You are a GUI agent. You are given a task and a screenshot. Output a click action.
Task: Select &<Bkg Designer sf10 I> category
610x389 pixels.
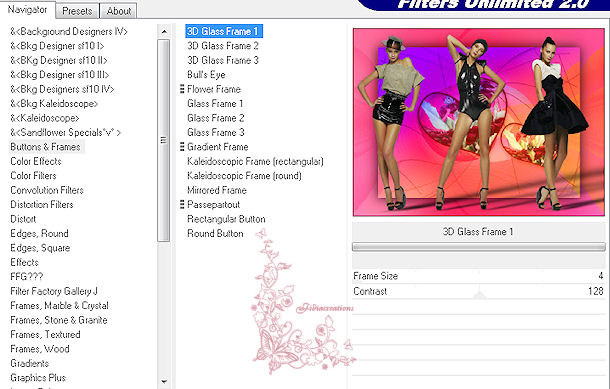pyautogui.click(x=57, y=46)
